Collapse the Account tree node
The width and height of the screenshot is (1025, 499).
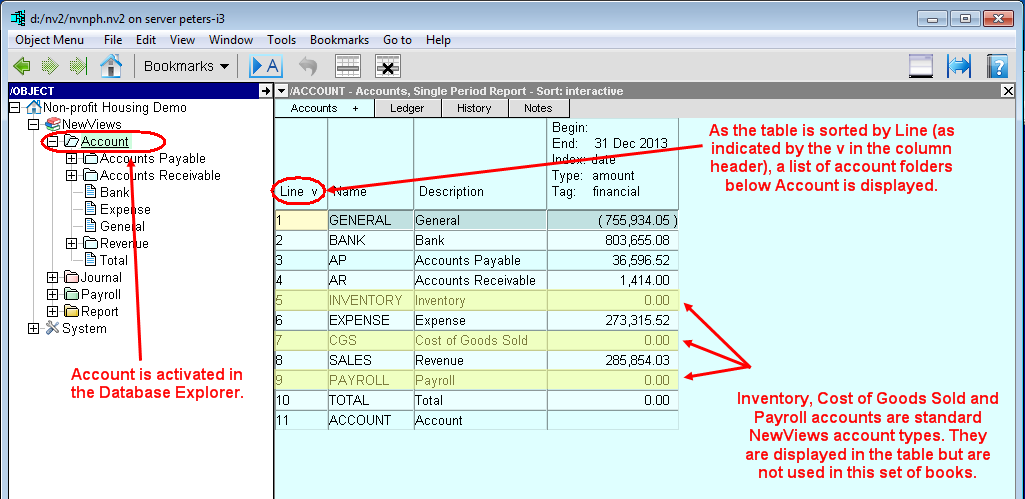(53, 142)
